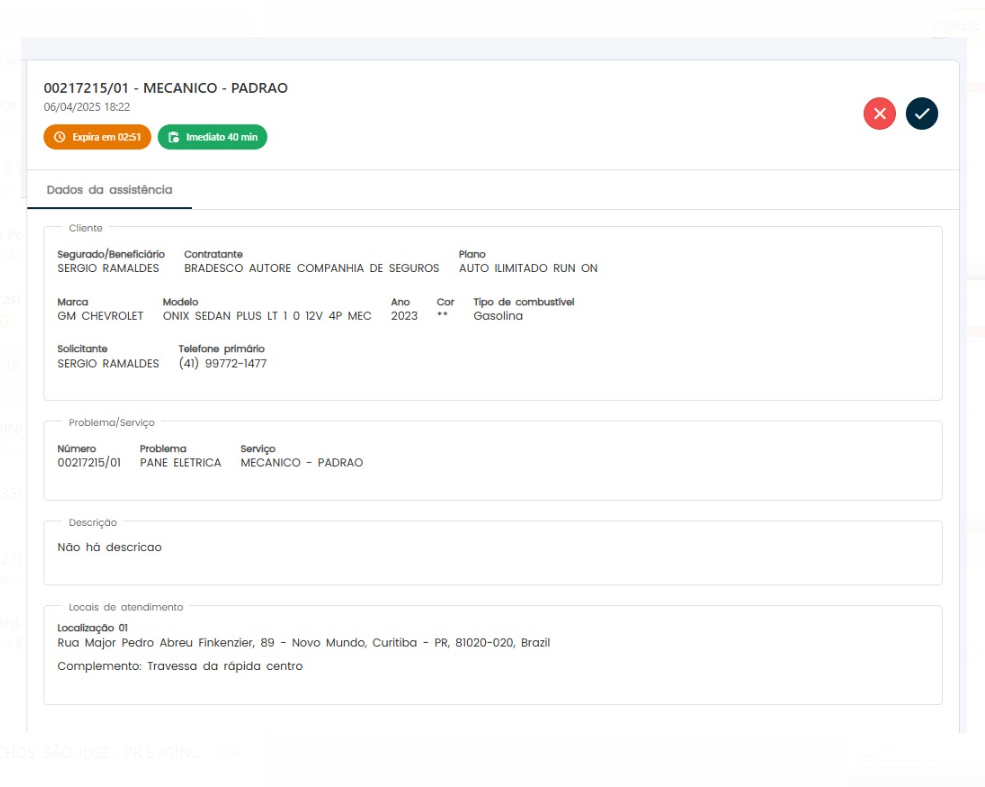The height and width of the screenshot is (787, 985).
Task: Click the clock icon in Expira badge
Action: tap(60, 137)
